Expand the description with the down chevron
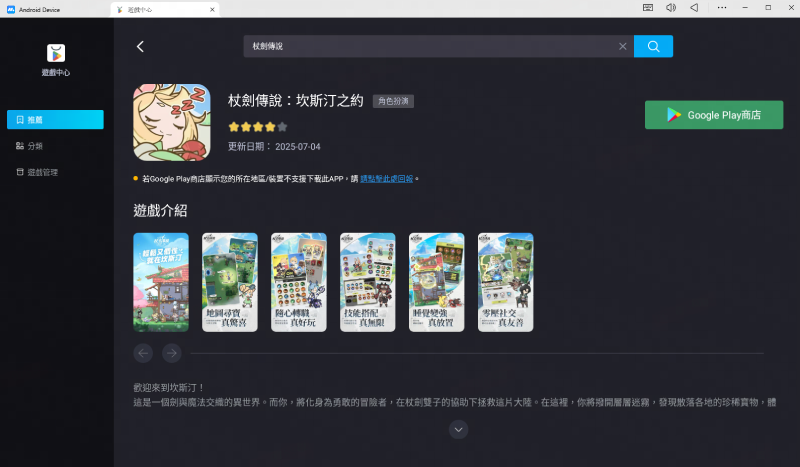Screen dimensions: 800x467 pos(458,430)
